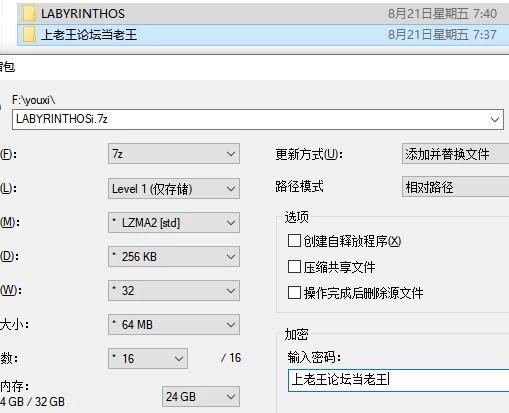Image resolution: width=509 pixels, height=413 pixels.
Task: Open the 添加并替换文件 update mode dropdown
Action: pyautogui.click(x=455, y=154)
